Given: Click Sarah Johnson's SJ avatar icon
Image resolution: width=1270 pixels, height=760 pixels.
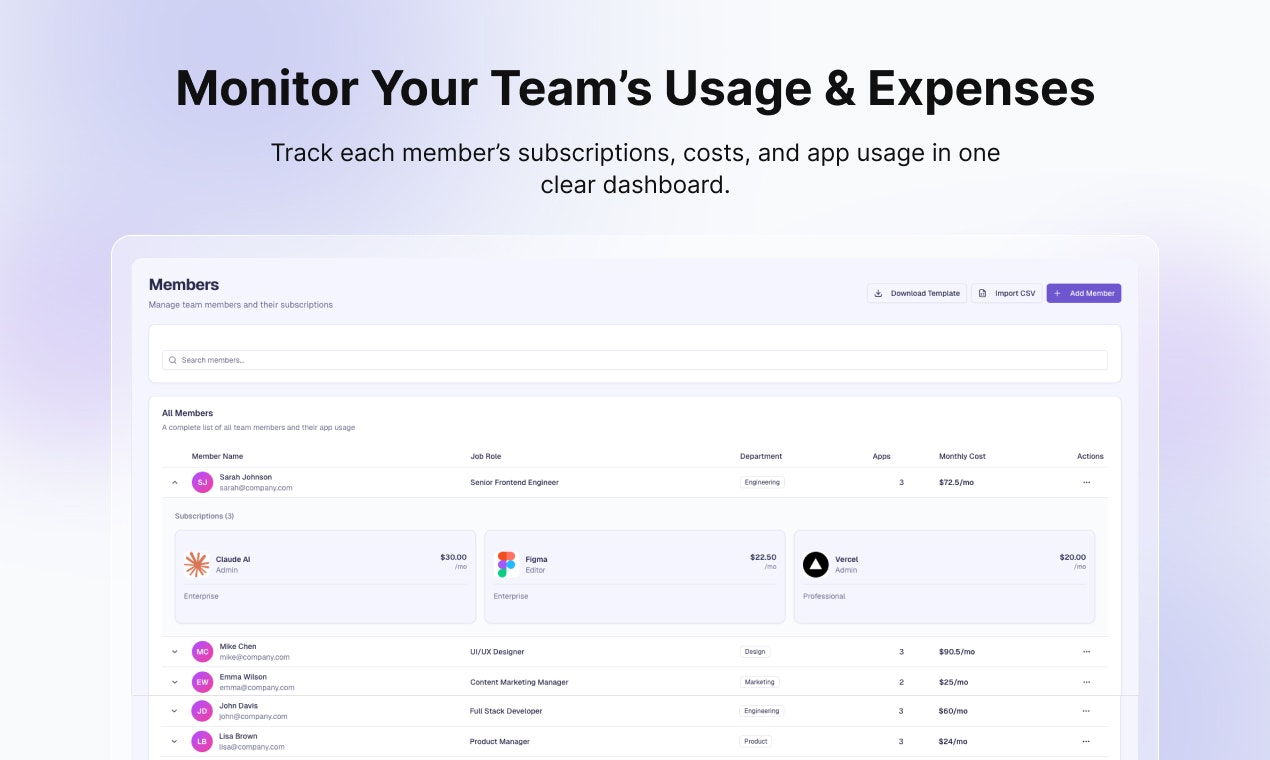Looking at the screenshot, I should click(x=202, y=482).
